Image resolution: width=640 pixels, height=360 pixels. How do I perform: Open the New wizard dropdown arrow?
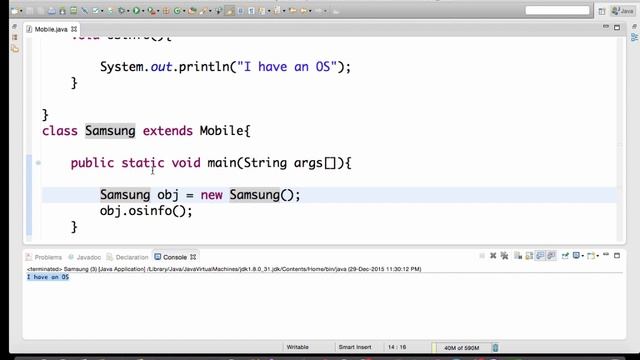tap(21, 11)
